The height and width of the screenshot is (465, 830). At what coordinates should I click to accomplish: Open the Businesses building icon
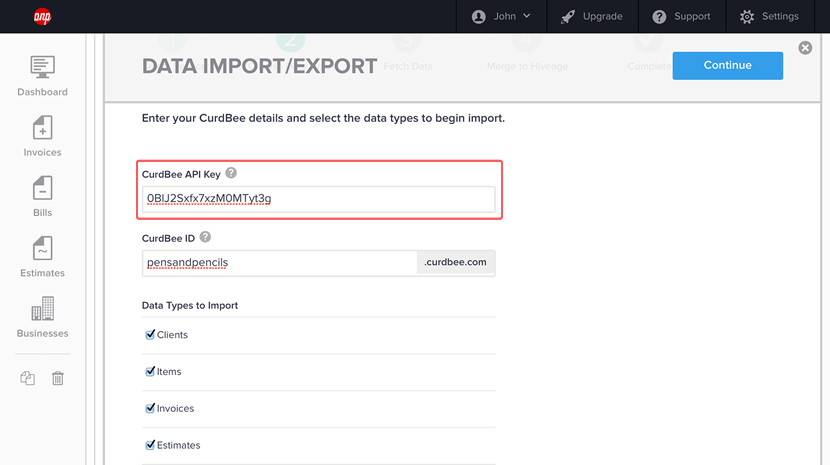pyautogui.click(x=42, y=309)
